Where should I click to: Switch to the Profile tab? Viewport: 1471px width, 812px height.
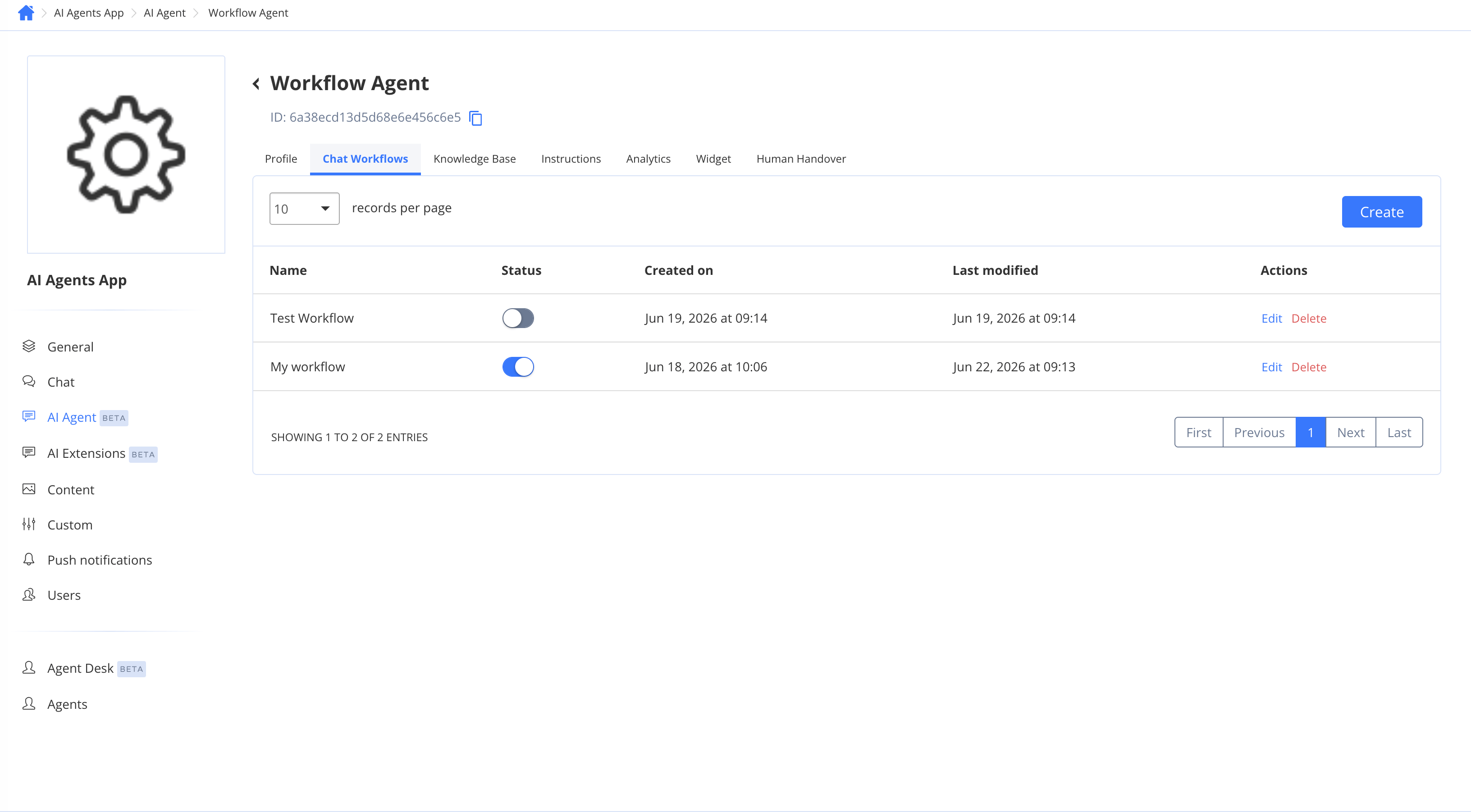[x=281, y=159]
